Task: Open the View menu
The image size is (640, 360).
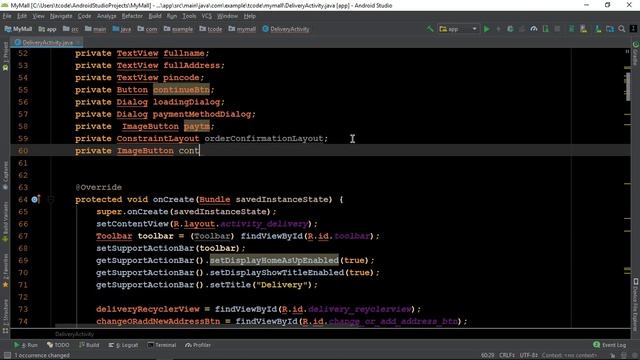Action: click(x=38, y=16)
